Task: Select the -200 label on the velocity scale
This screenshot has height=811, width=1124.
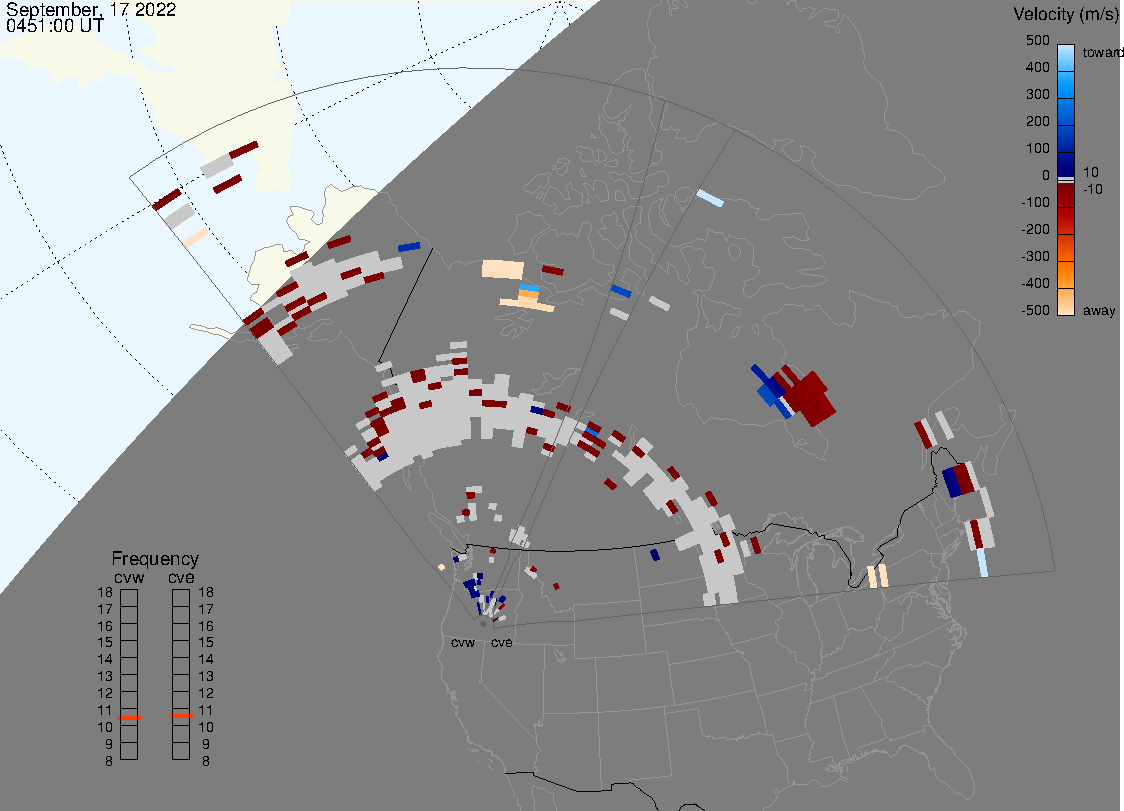Action: point(1036,229)
